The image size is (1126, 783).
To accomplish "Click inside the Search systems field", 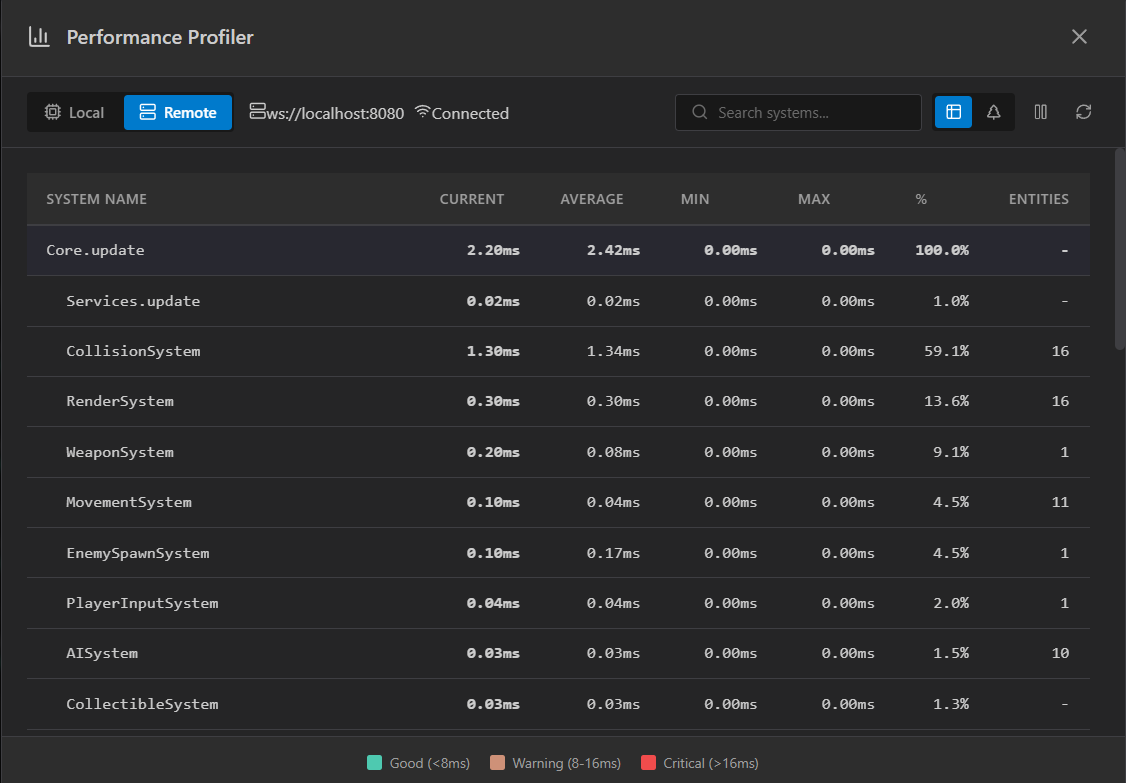I will [800, 112].
